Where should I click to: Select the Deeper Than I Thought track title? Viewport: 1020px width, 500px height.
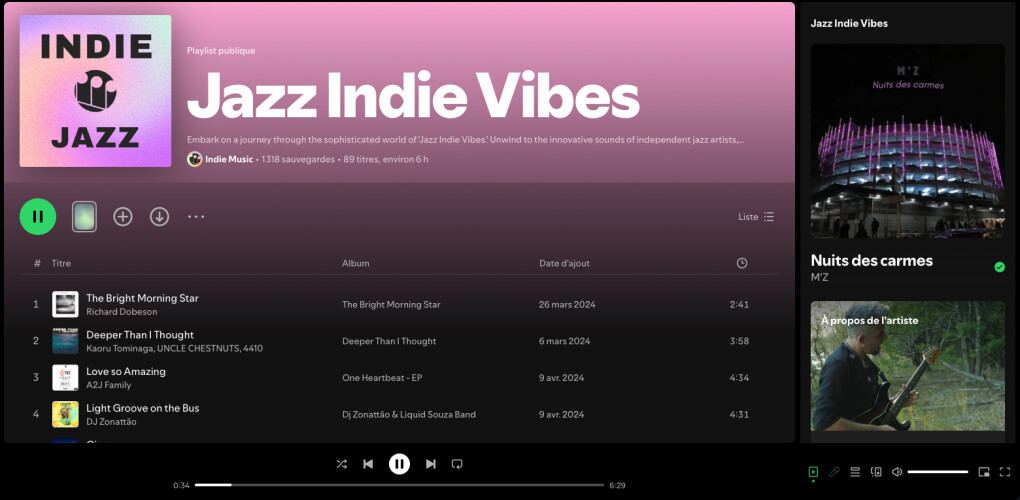(x=140, y=335)
